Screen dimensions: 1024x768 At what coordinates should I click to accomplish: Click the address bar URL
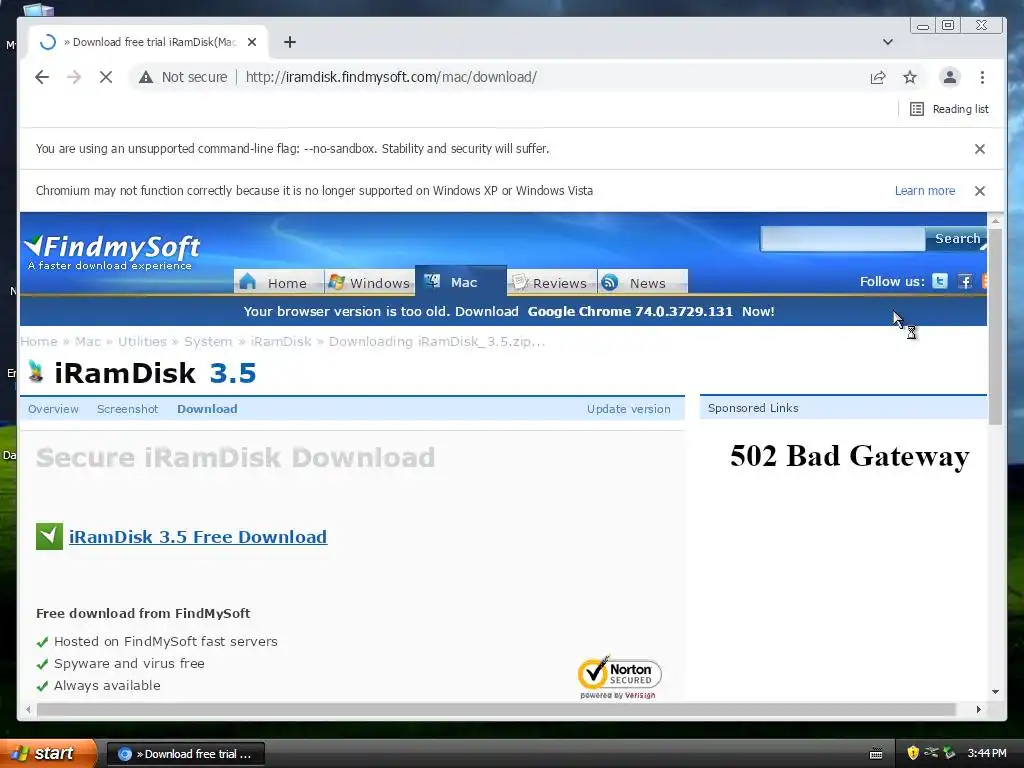pos(391,77)
